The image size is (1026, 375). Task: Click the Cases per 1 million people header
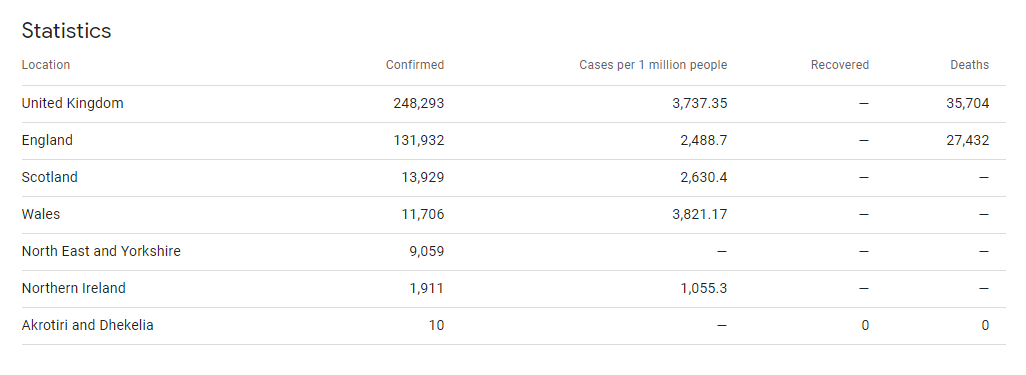[653, 65]
